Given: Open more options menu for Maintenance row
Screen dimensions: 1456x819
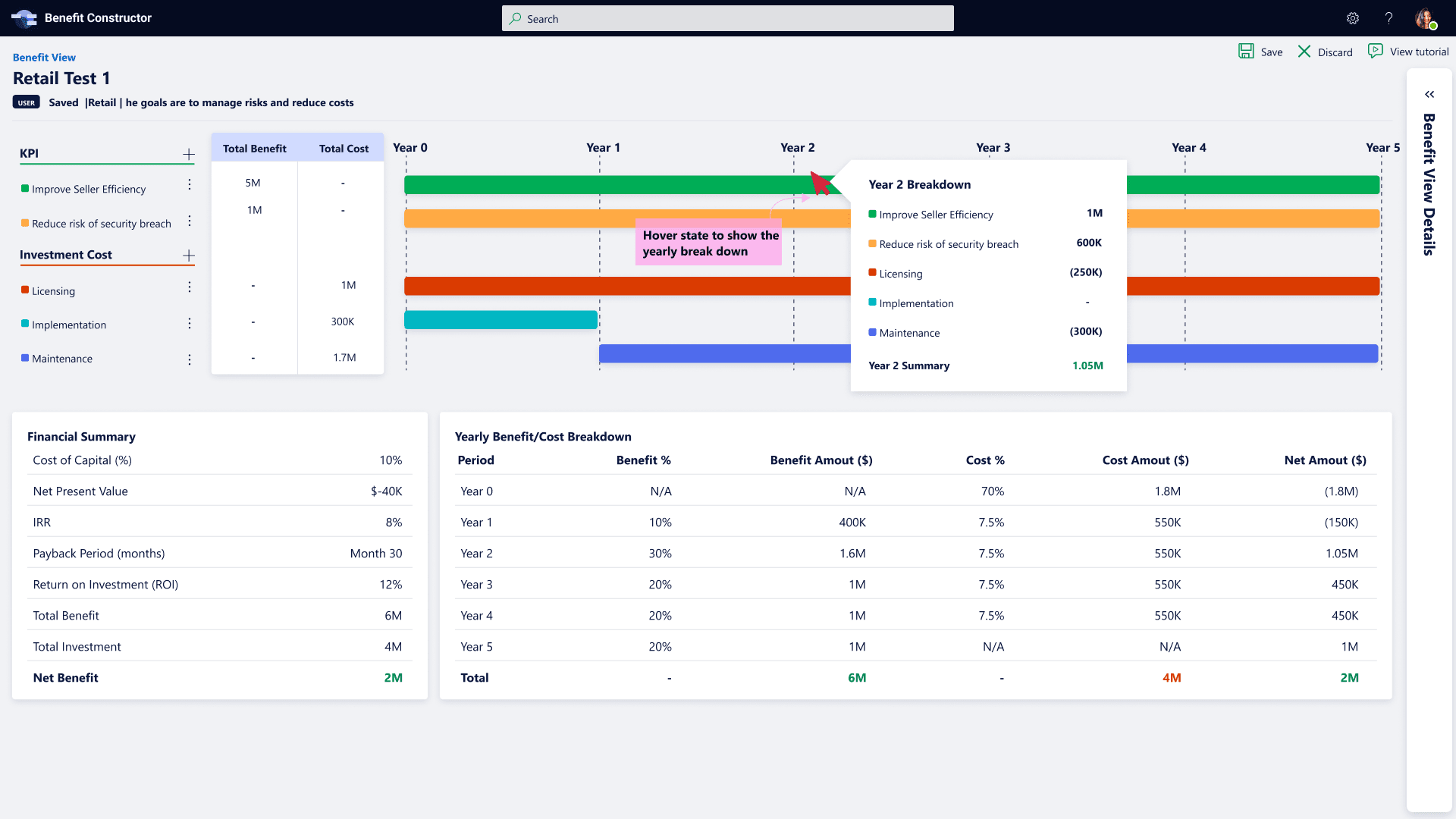Looking at the screenshot, I should pyautogui.click(x=190, y=359).
